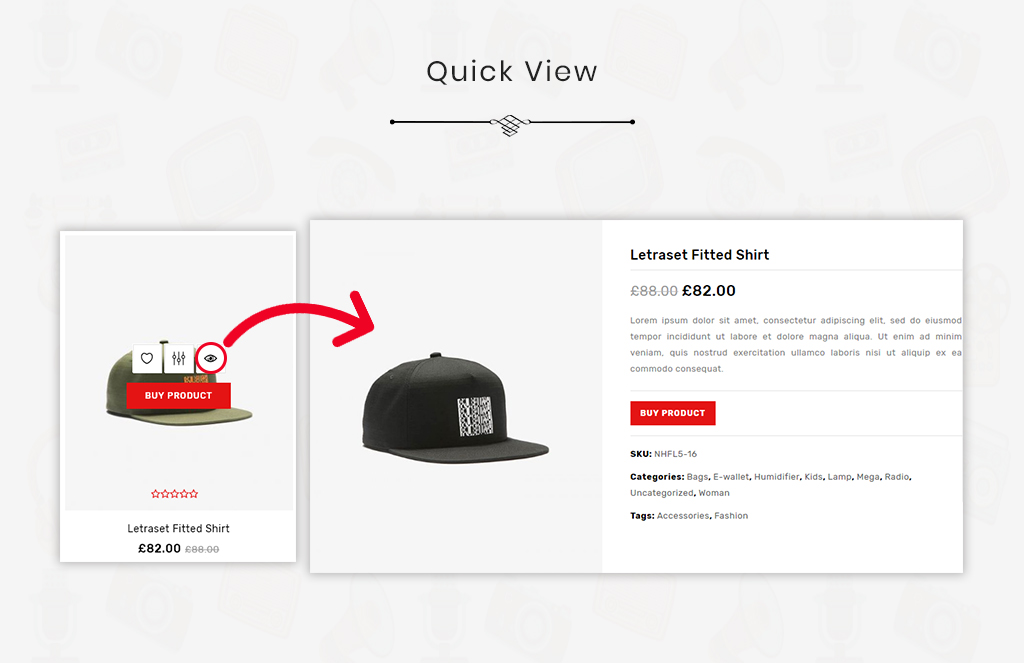Screen dimensions: 1024x663
Task: Go to the Mega category
Action: click(868, 477)
